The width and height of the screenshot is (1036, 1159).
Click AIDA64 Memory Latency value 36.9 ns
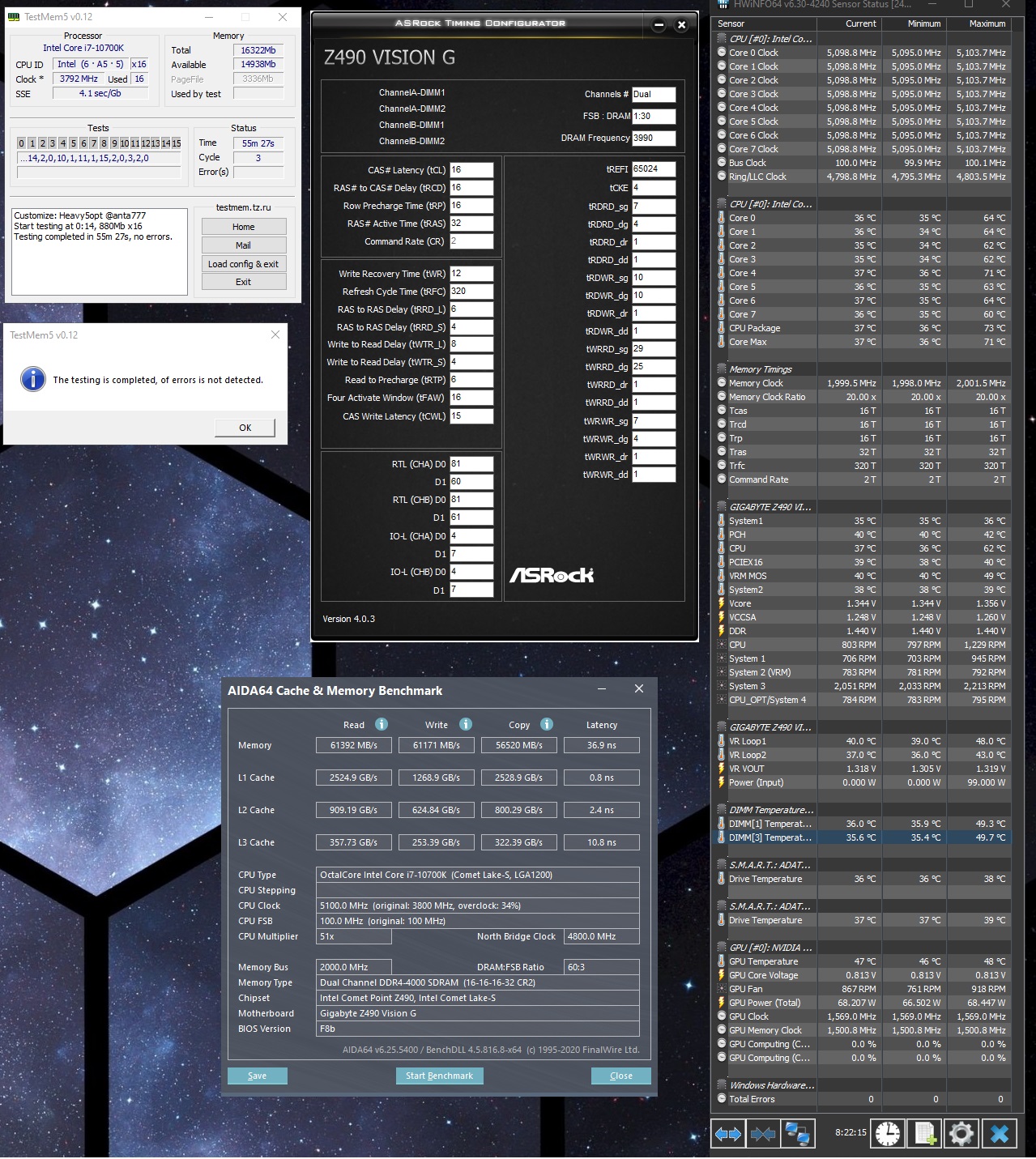[x=602, y=745]
